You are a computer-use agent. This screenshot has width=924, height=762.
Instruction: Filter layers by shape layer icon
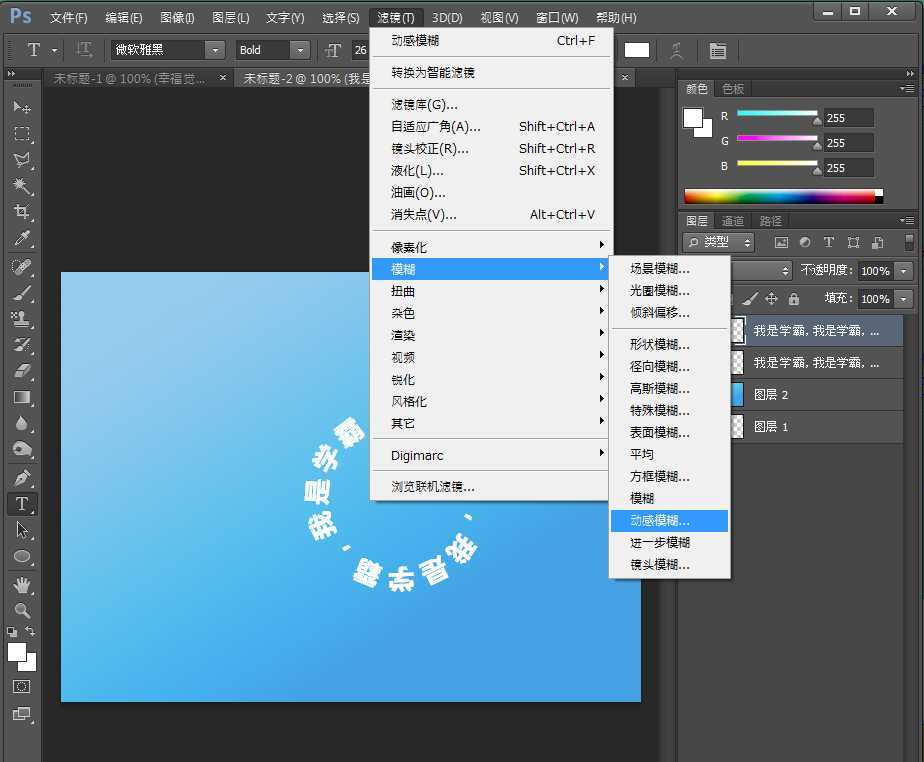[x=853, y=242]
